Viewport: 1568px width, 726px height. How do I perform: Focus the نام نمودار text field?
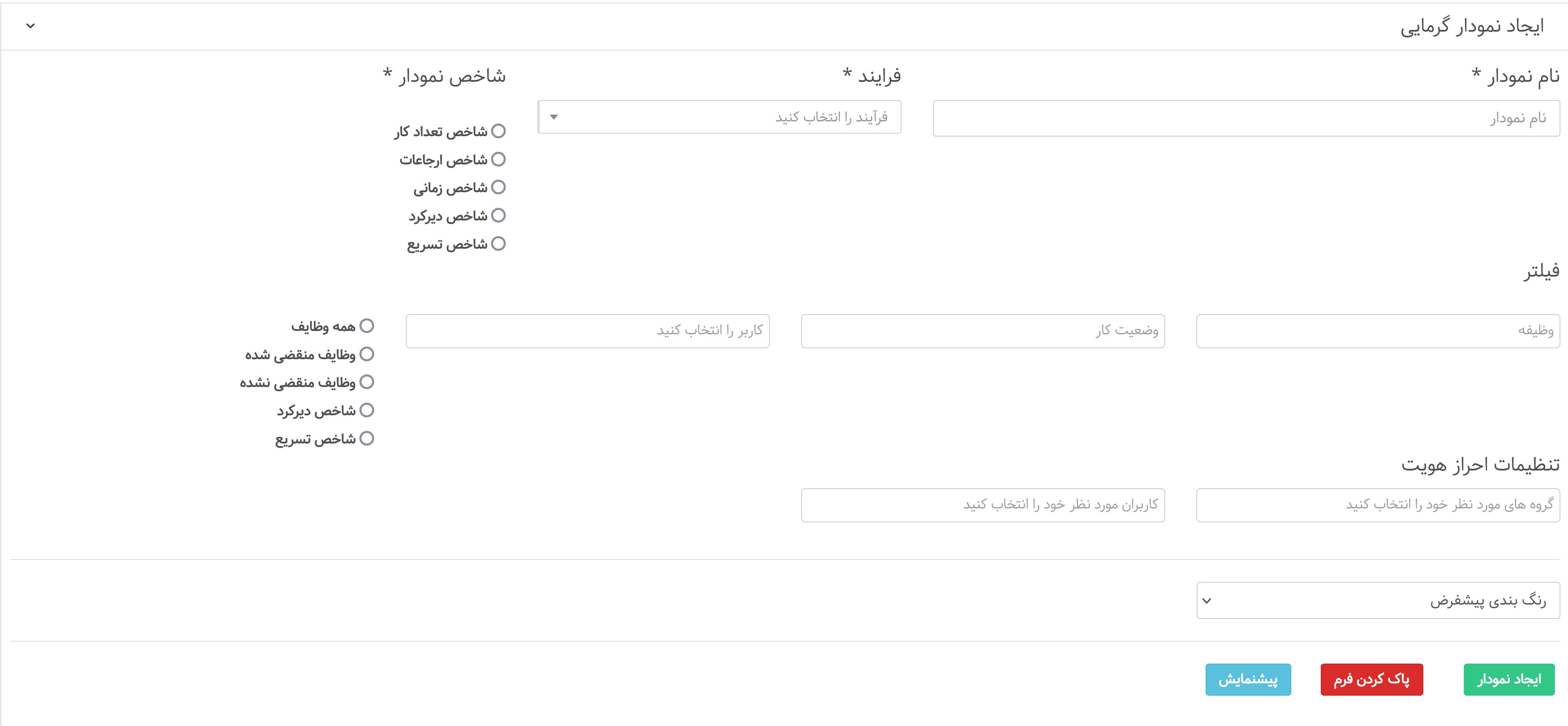pos(1245,118)
